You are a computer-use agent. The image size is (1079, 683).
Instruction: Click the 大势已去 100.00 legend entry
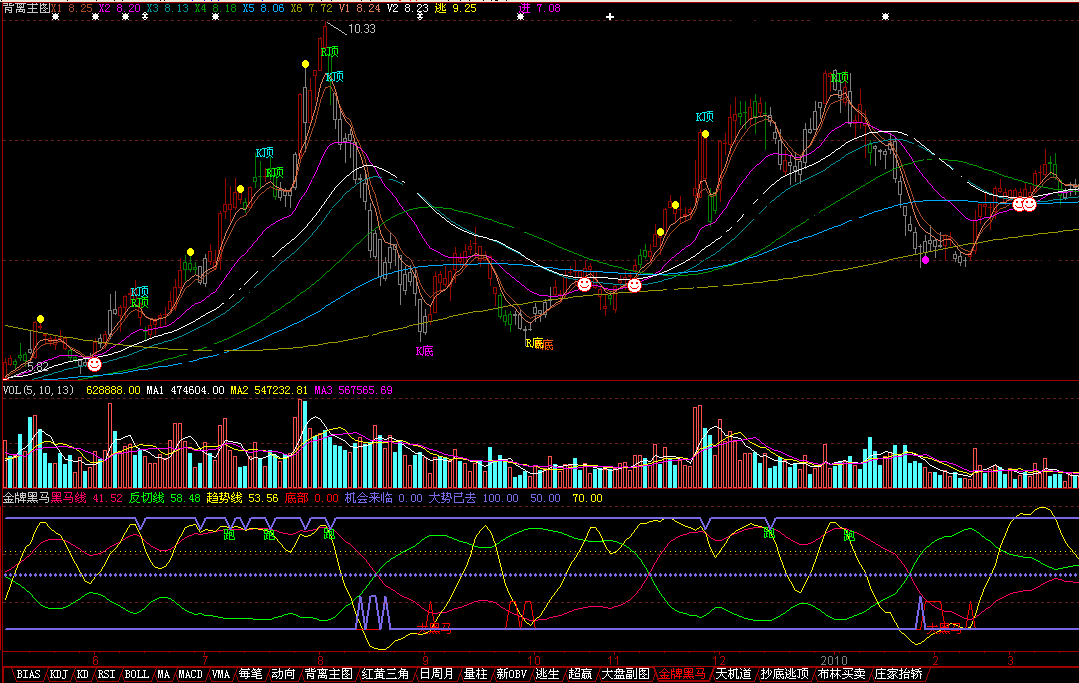(x=473, y=498)
